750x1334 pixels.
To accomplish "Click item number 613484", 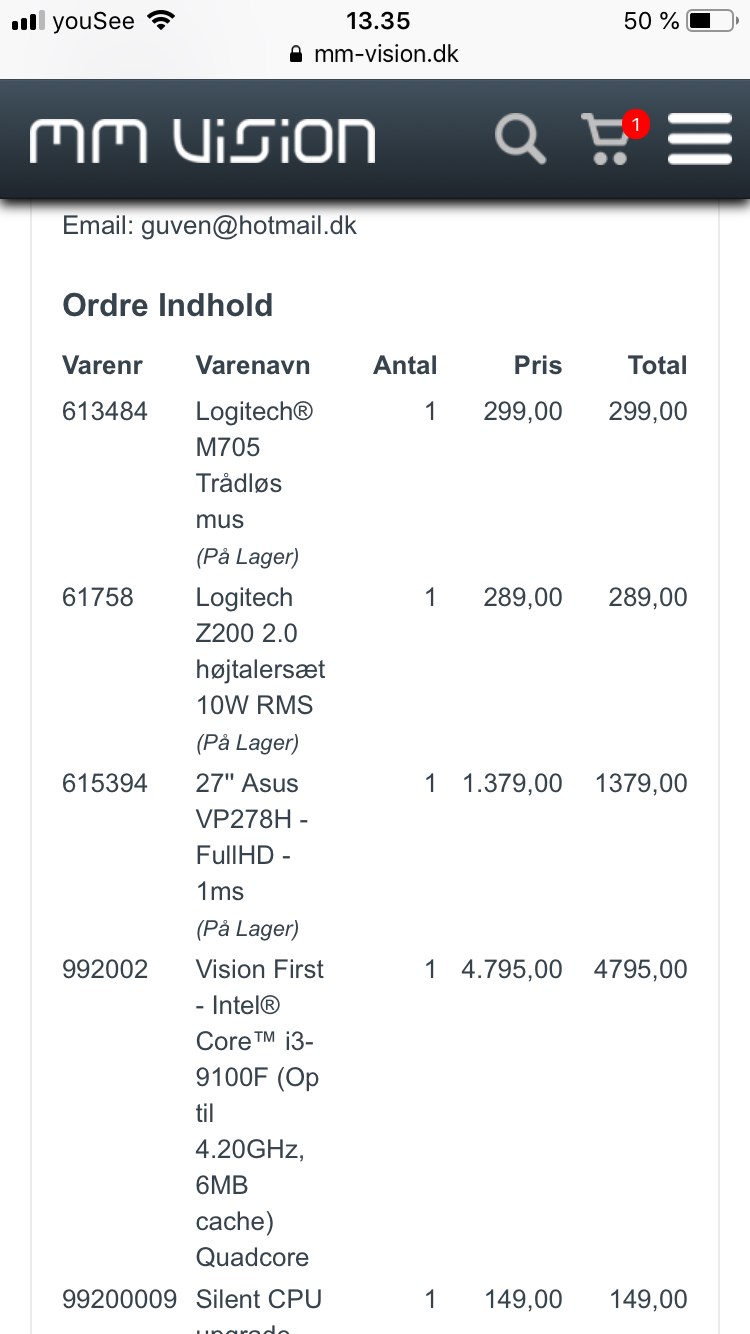I will (x=105, y=411).
